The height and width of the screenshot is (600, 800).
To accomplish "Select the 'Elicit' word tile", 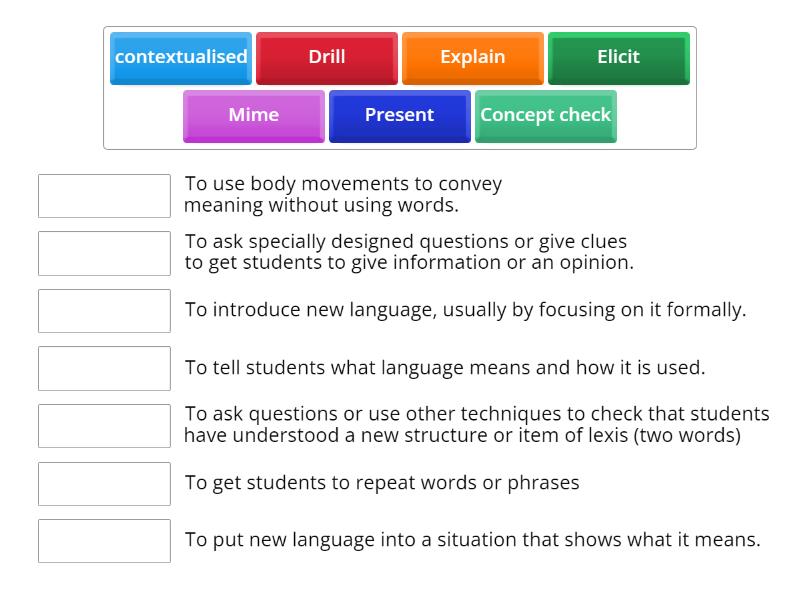I will [x=618, y=57].
